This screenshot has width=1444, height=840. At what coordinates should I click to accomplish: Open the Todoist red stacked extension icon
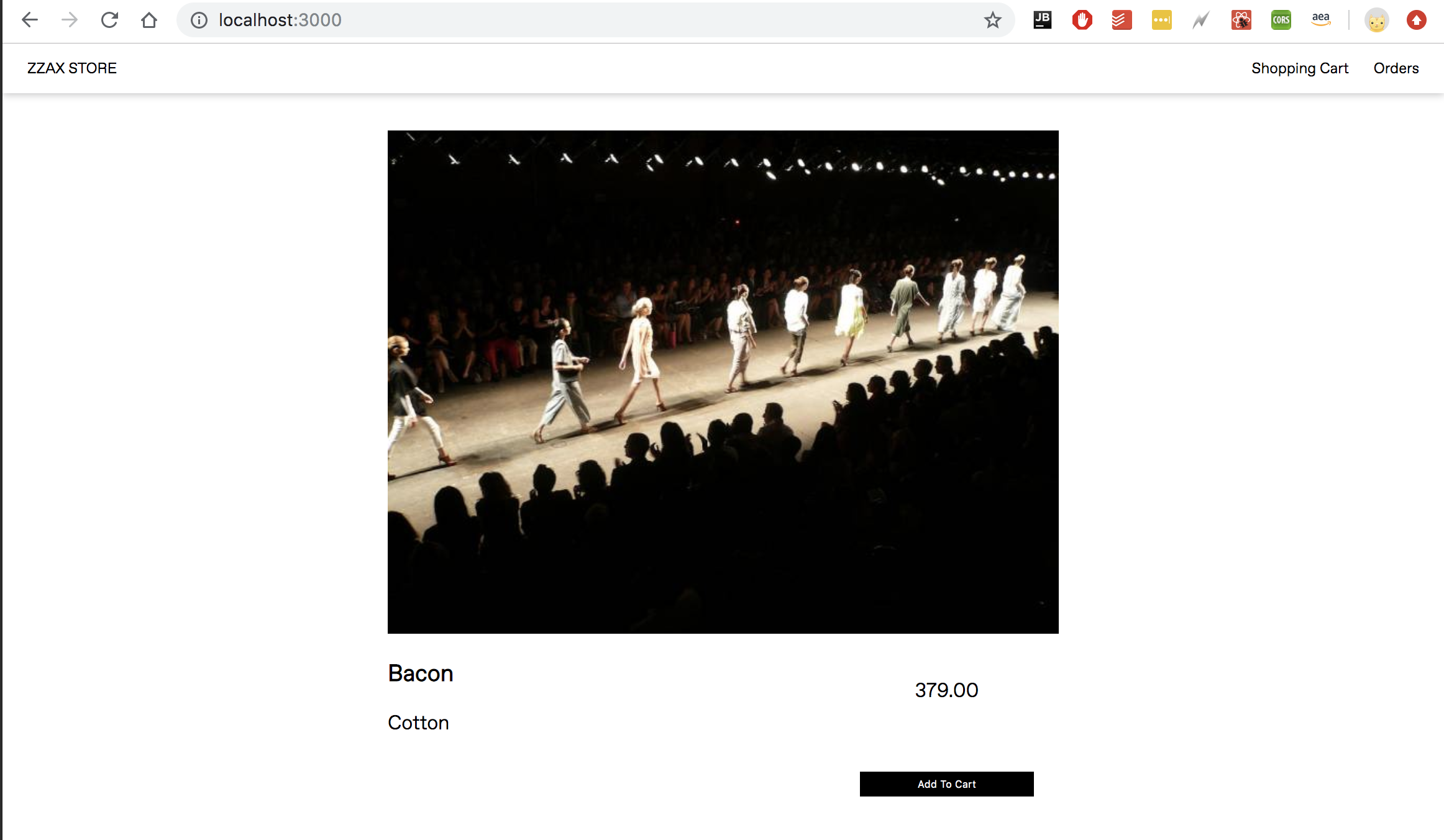[1122, 20]
